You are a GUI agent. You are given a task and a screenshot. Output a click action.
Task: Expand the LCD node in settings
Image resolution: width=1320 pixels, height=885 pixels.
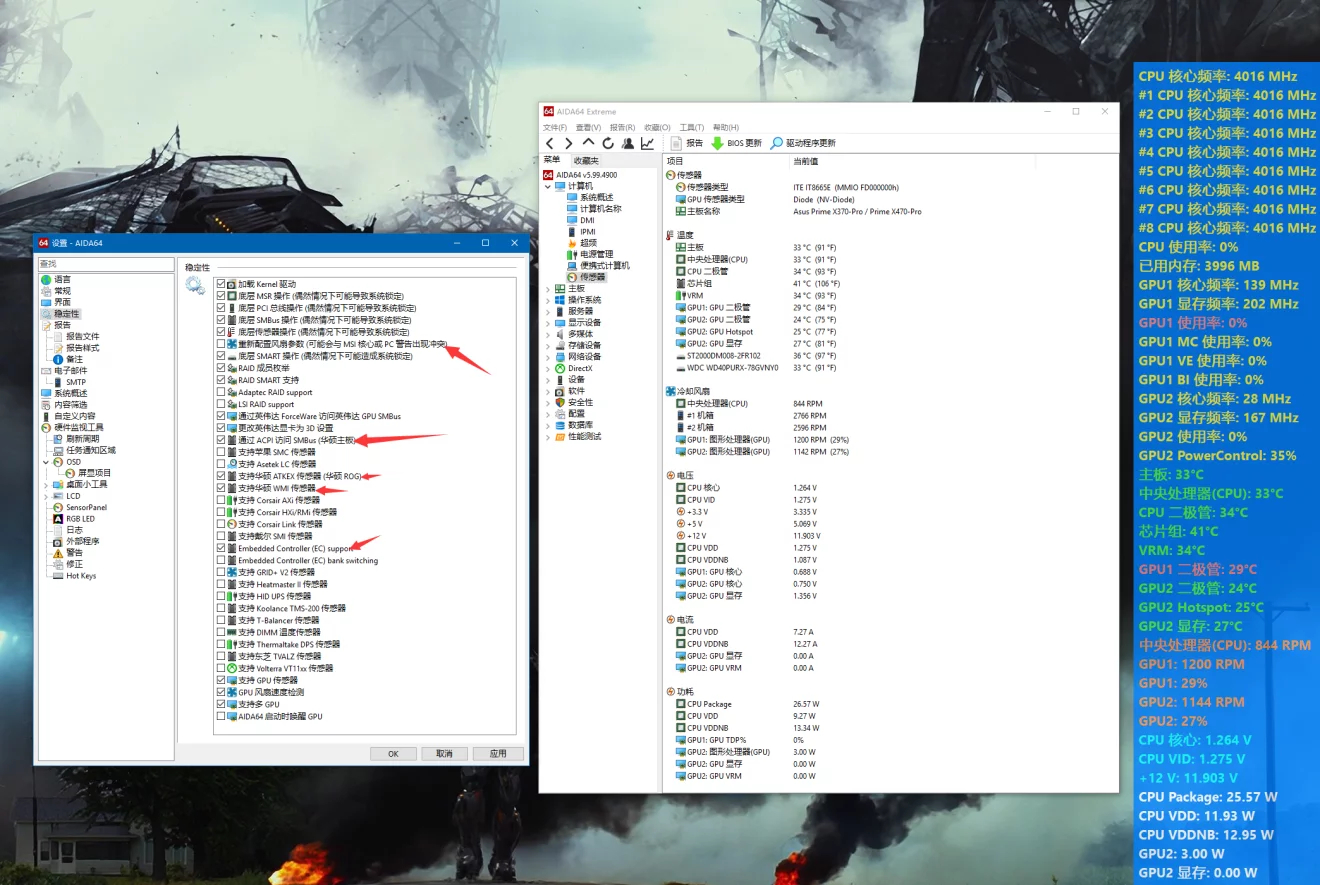pyautogui.click(x=46, y=496)
